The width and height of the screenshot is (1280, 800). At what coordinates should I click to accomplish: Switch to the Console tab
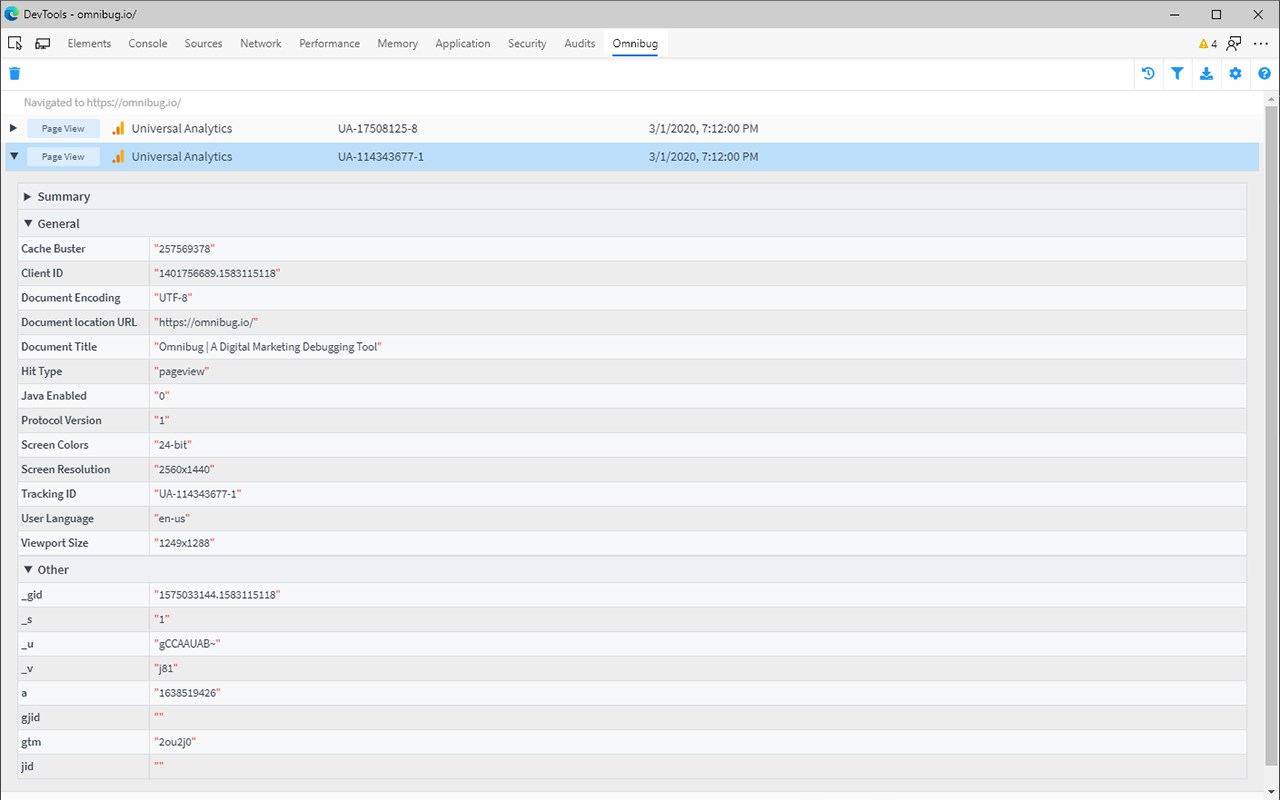coord(148,44)
